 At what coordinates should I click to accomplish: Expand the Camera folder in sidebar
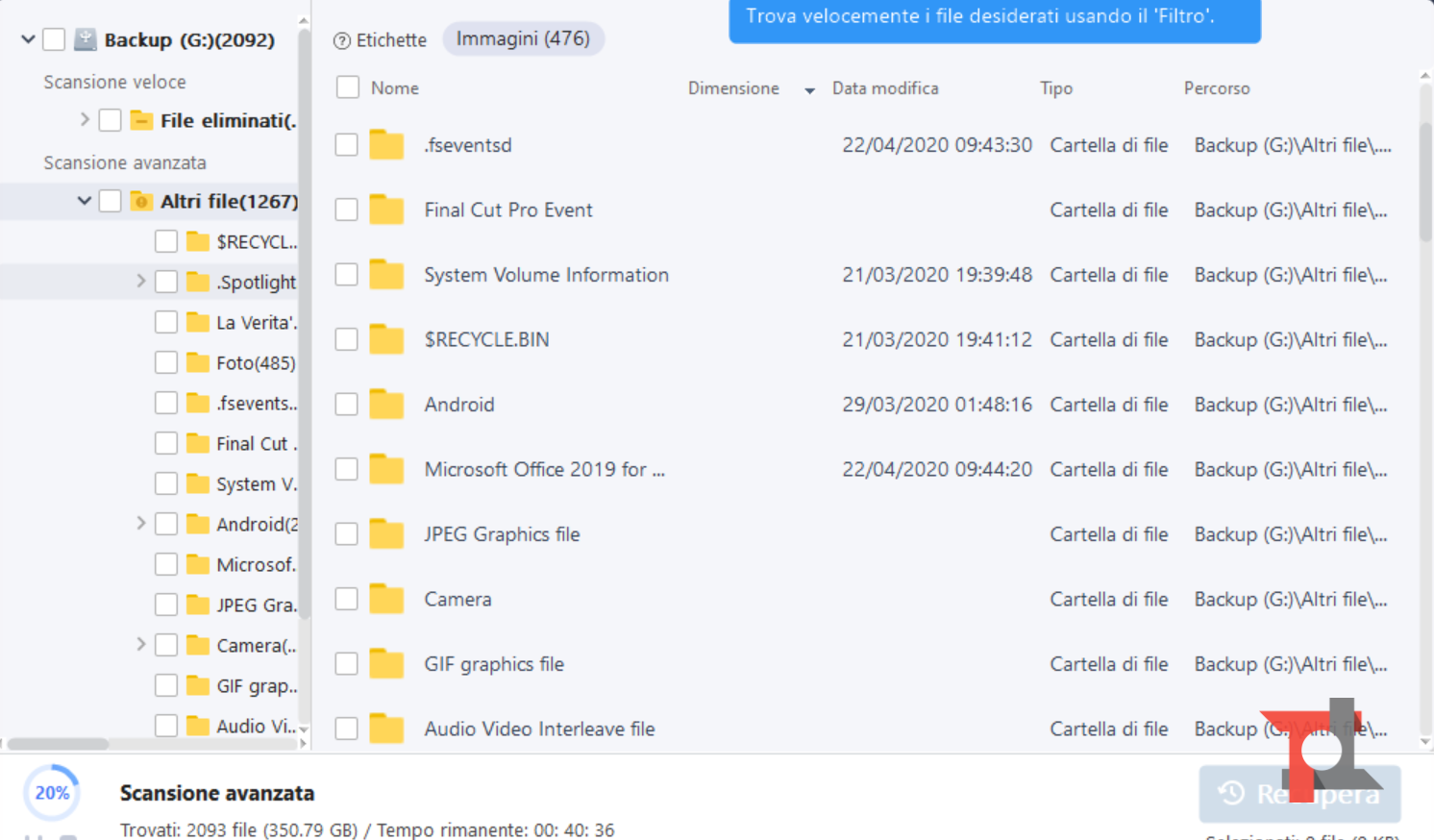click(140, 645)
